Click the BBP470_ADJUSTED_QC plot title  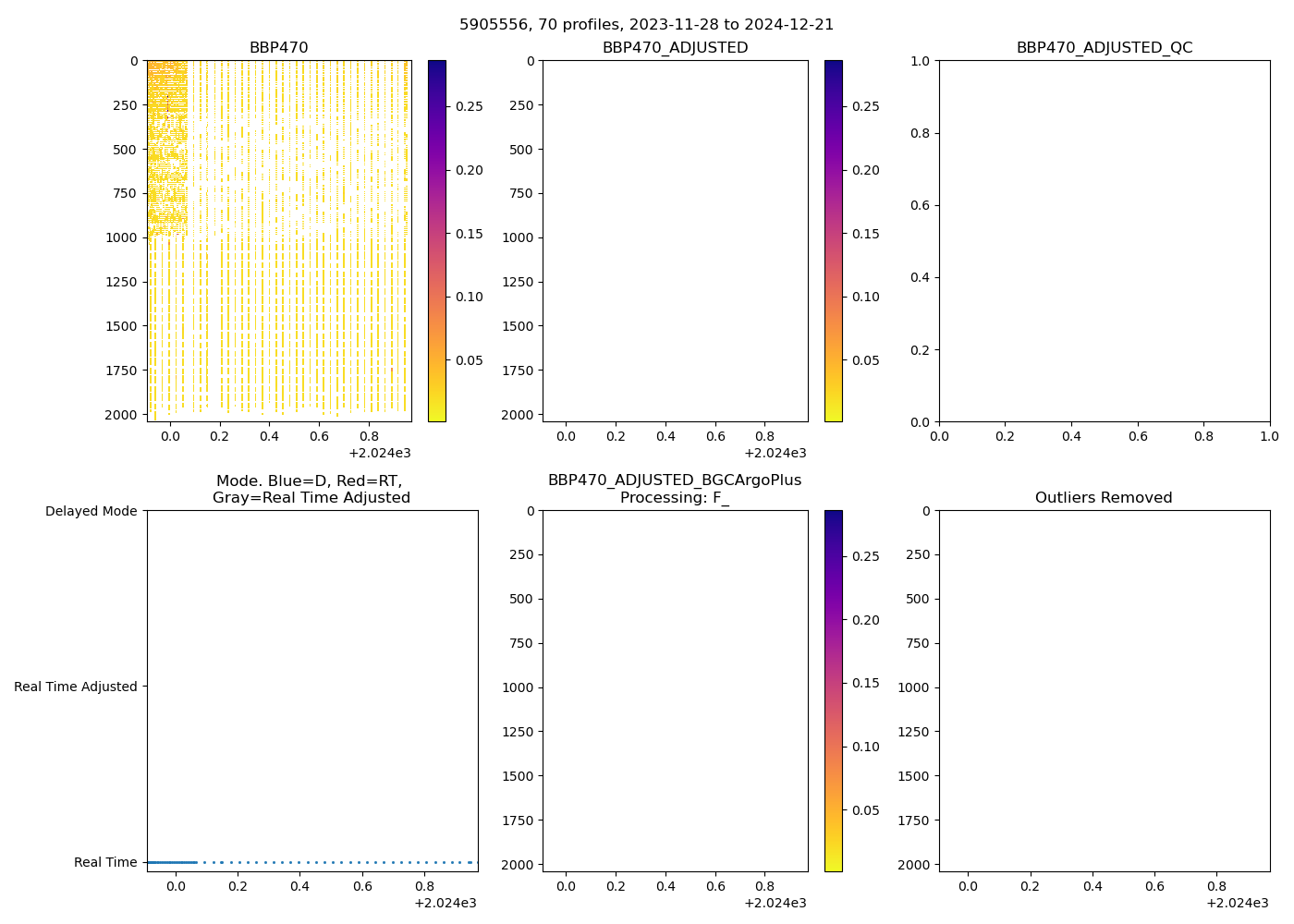coord(1104,48)
